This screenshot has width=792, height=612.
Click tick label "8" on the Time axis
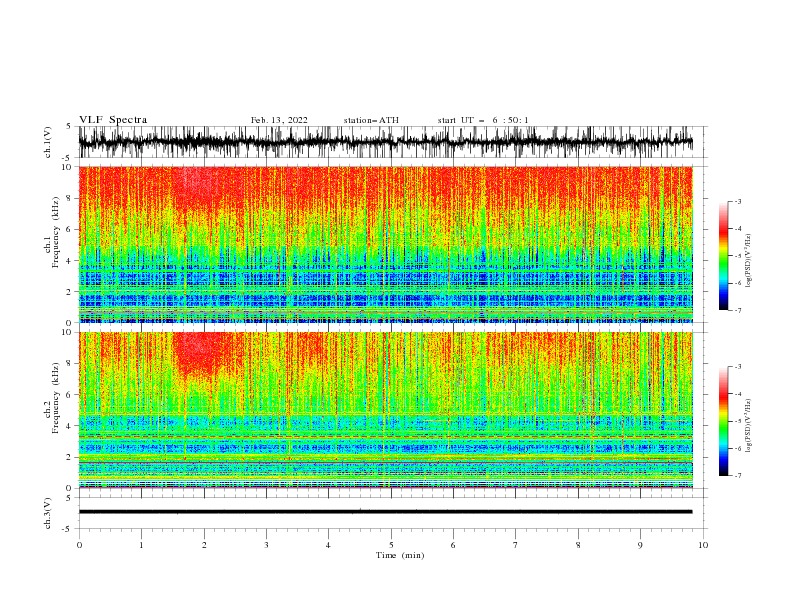(578, 545)
